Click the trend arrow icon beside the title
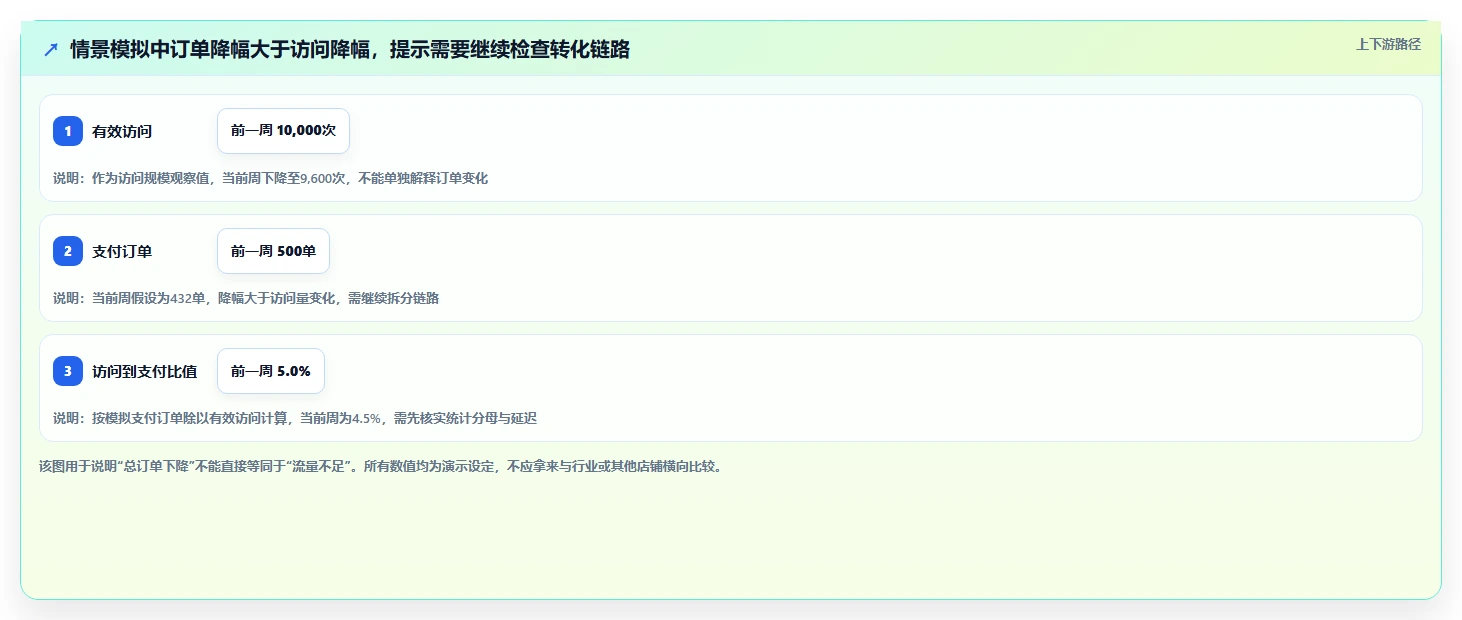1462x620 pixels. pos(51,49)
